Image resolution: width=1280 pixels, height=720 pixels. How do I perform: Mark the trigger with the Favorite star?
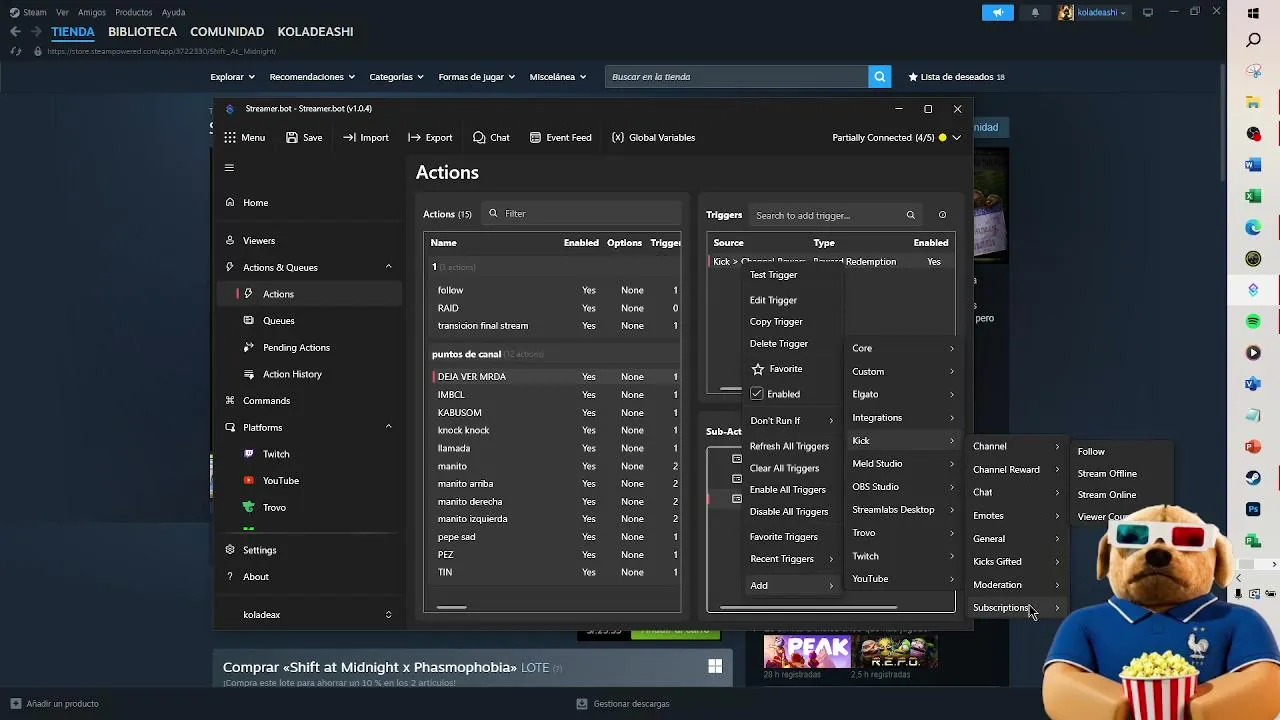click(758, 369)
